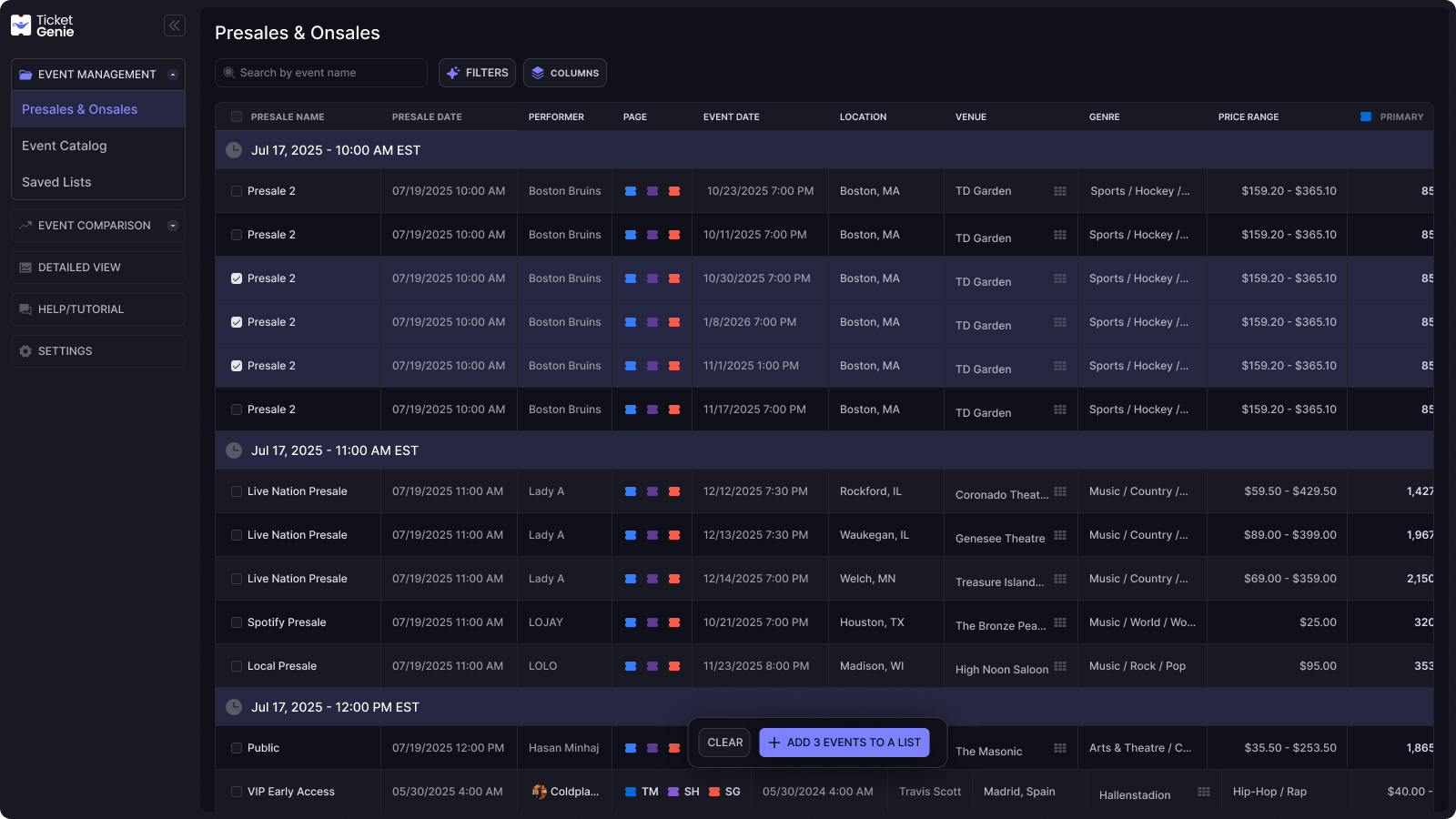The height and width of the screenshot is (819, 1456).
Task: Click purple page icon for Welch, MN row
Action: 652,579
